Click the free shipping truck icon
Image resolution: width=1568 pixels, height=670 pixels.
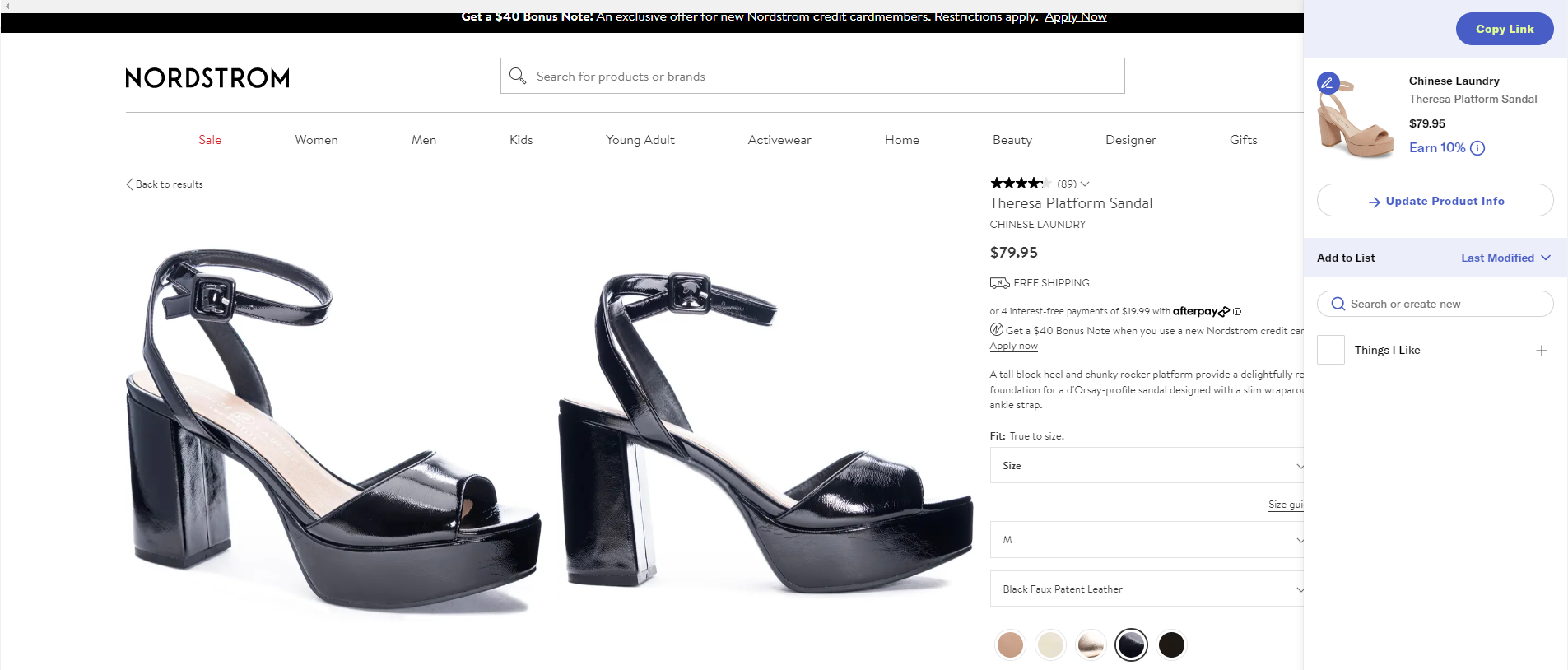tap(999, 283)
